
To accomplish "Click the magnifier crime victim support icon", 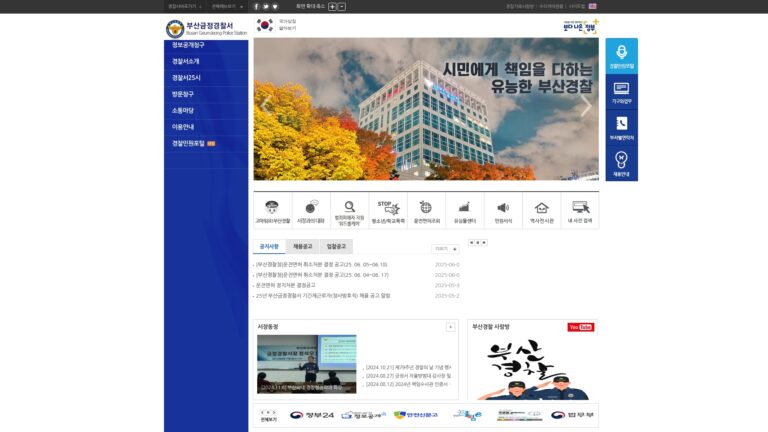I will (x=349, y=207).
